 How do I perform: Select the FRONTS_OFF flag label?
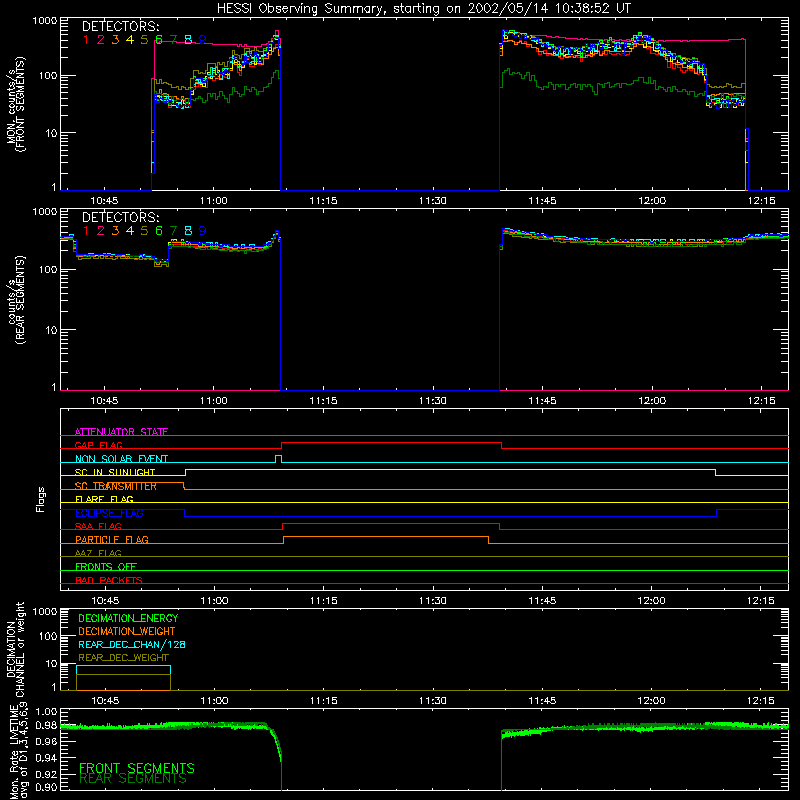pos(106,566)
